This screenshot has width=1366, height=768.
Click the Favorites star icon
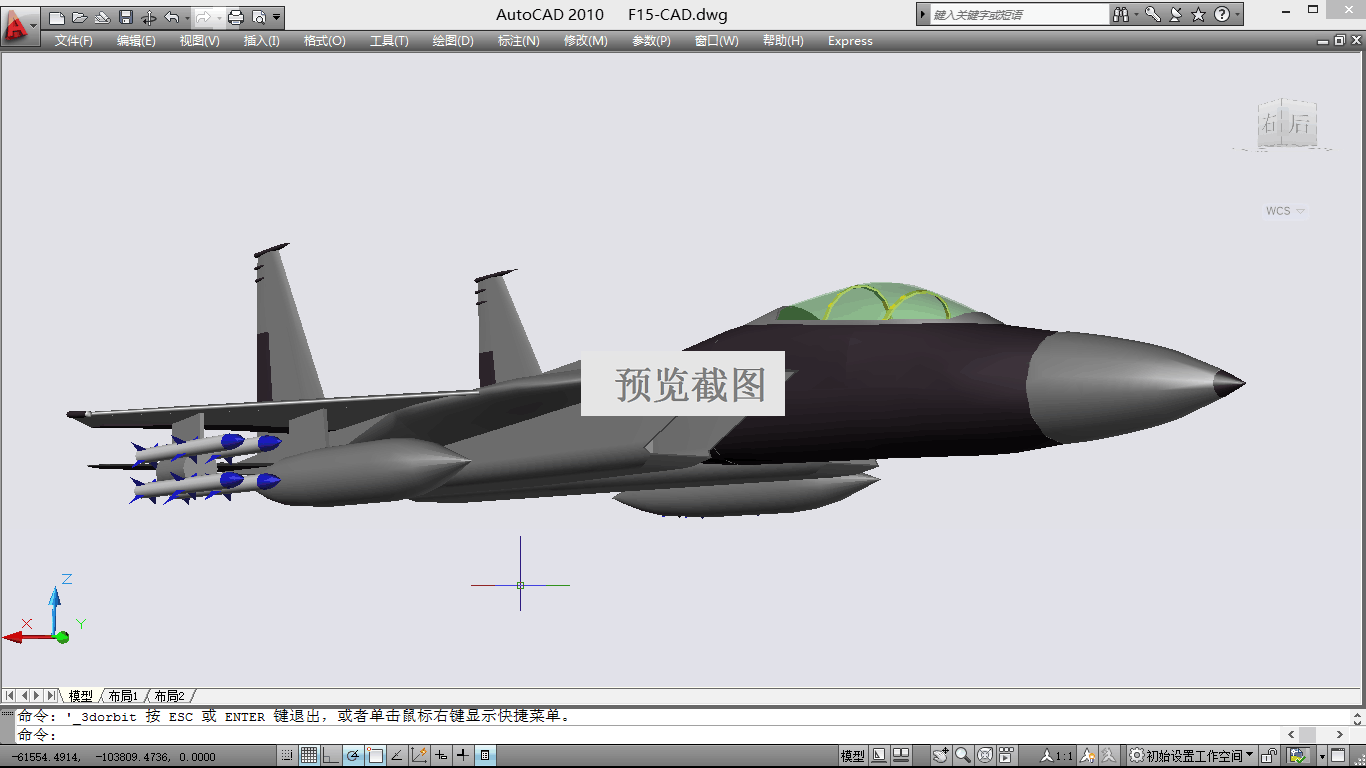coord(1198,15)
